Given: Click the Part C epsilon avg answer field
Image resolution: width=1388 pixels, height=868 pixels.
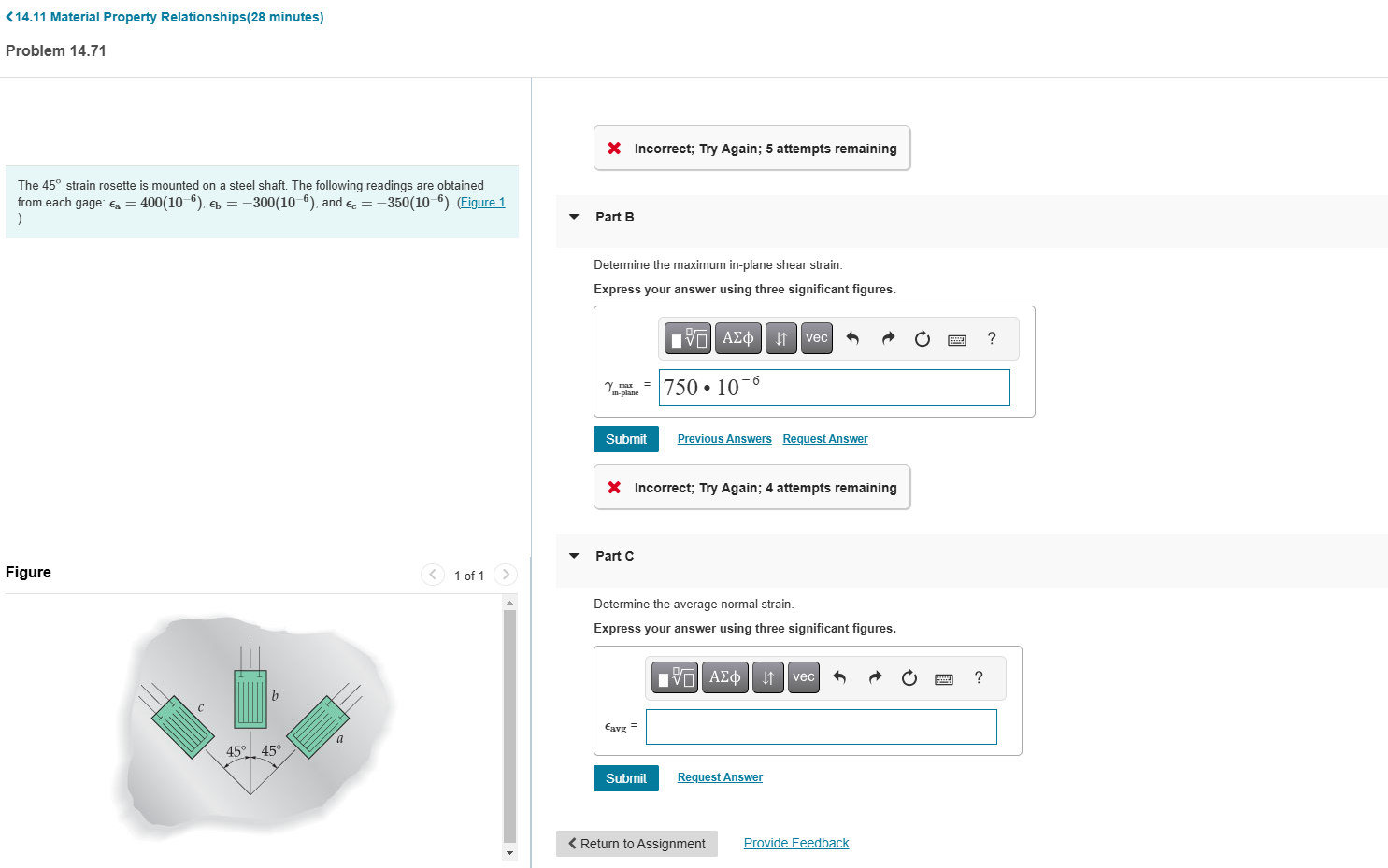Looking at the screenshot, I should click(822, 727).
